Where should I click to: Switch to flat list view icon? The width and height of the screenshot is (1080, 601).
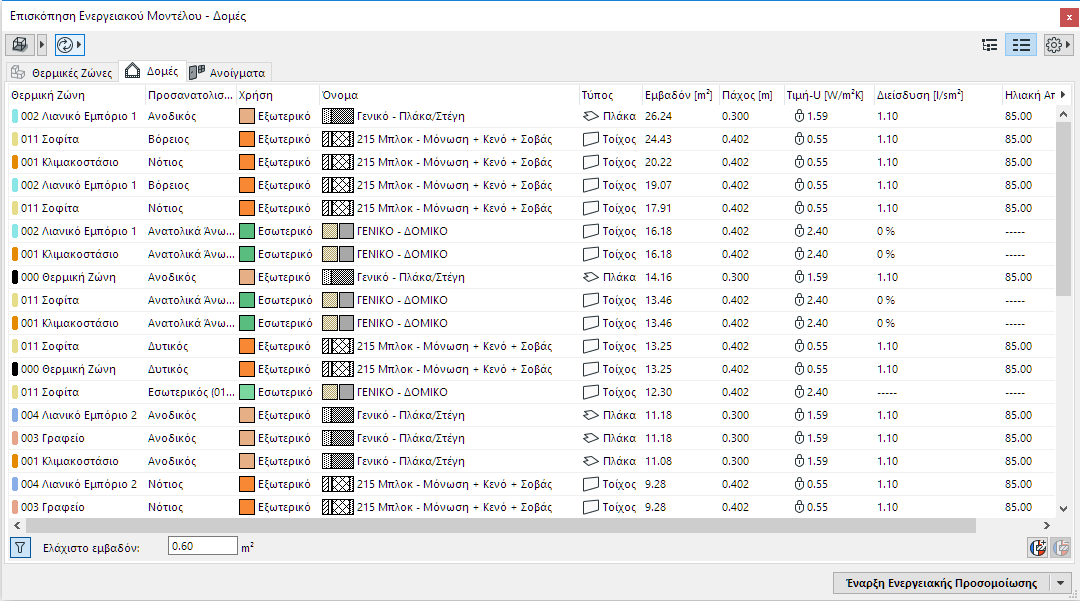[1021, 45]
